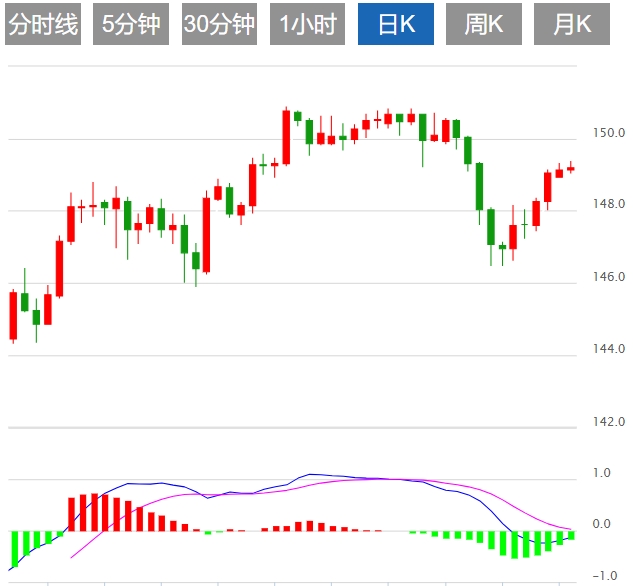
Task: Open the 30分钟 chart tab
Action: coord(219,25)
